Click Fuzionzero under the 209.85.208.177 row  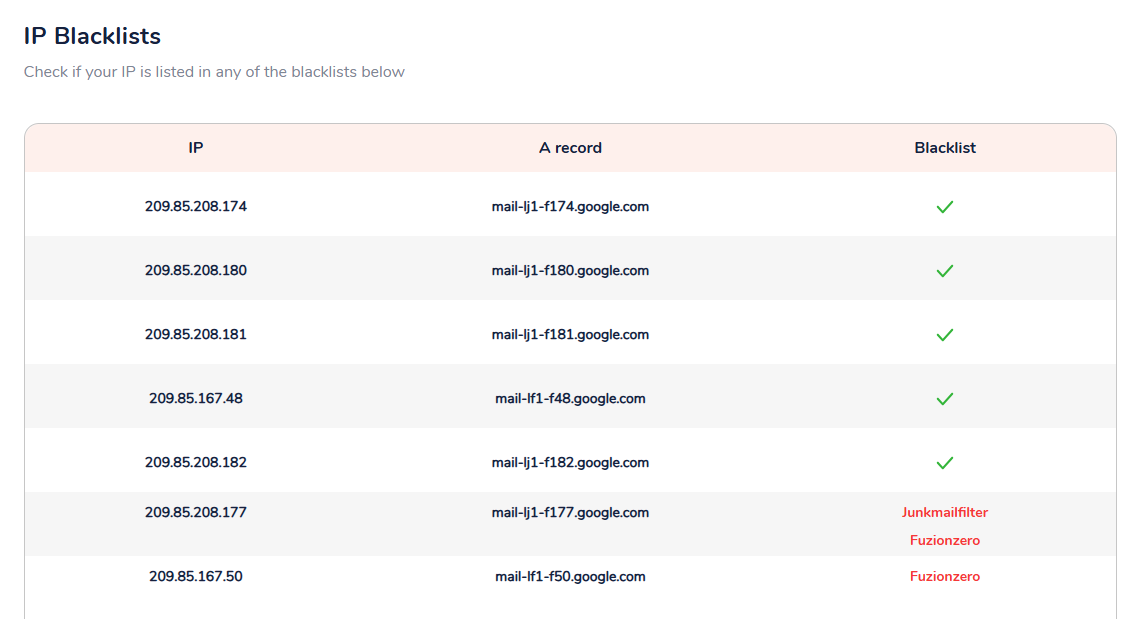pyautogui.click(x=945, y=541)
